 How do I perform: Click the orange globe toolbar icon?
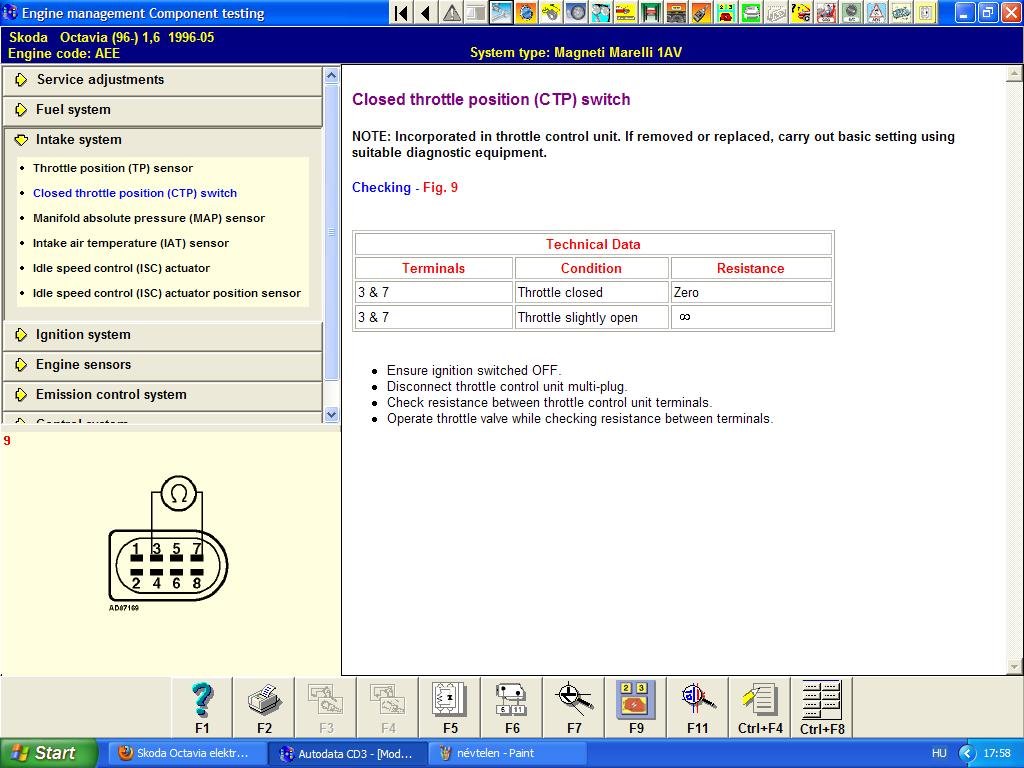526,12
